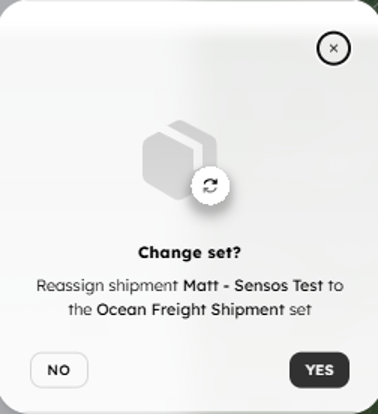Select the 'Ocean Freight Shipment' set name
Screen dimensions: 378x414
190,310
